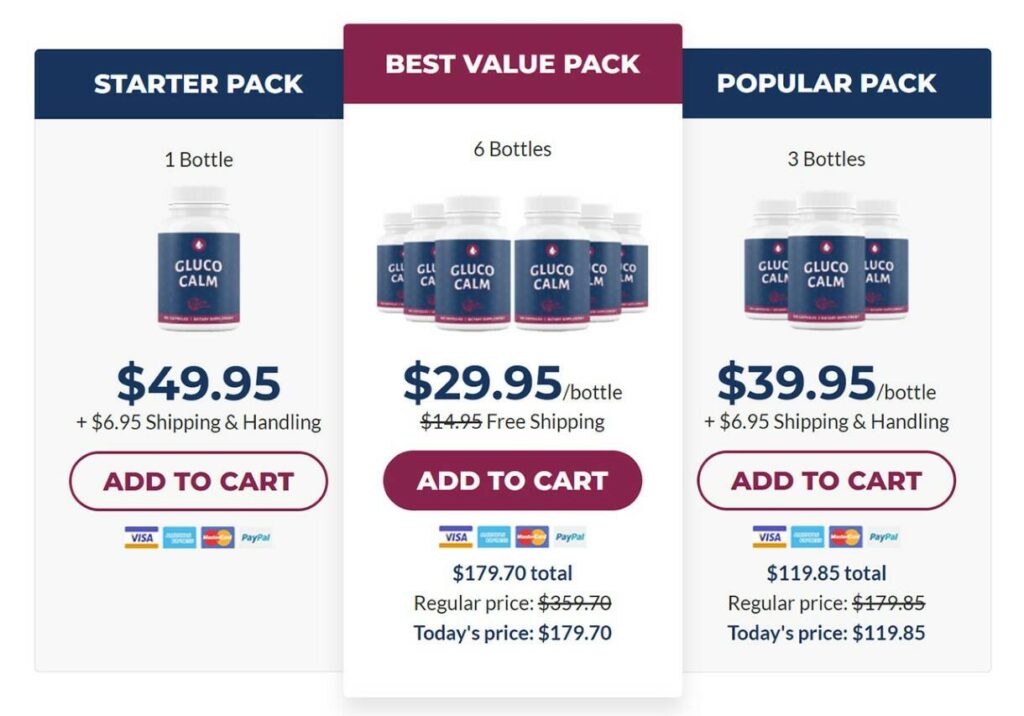Image resolution: width=1024 pixels, height=716 pixels.
Task: Click the Visa icon in Starter Pack
Action: tap(141, 537)
